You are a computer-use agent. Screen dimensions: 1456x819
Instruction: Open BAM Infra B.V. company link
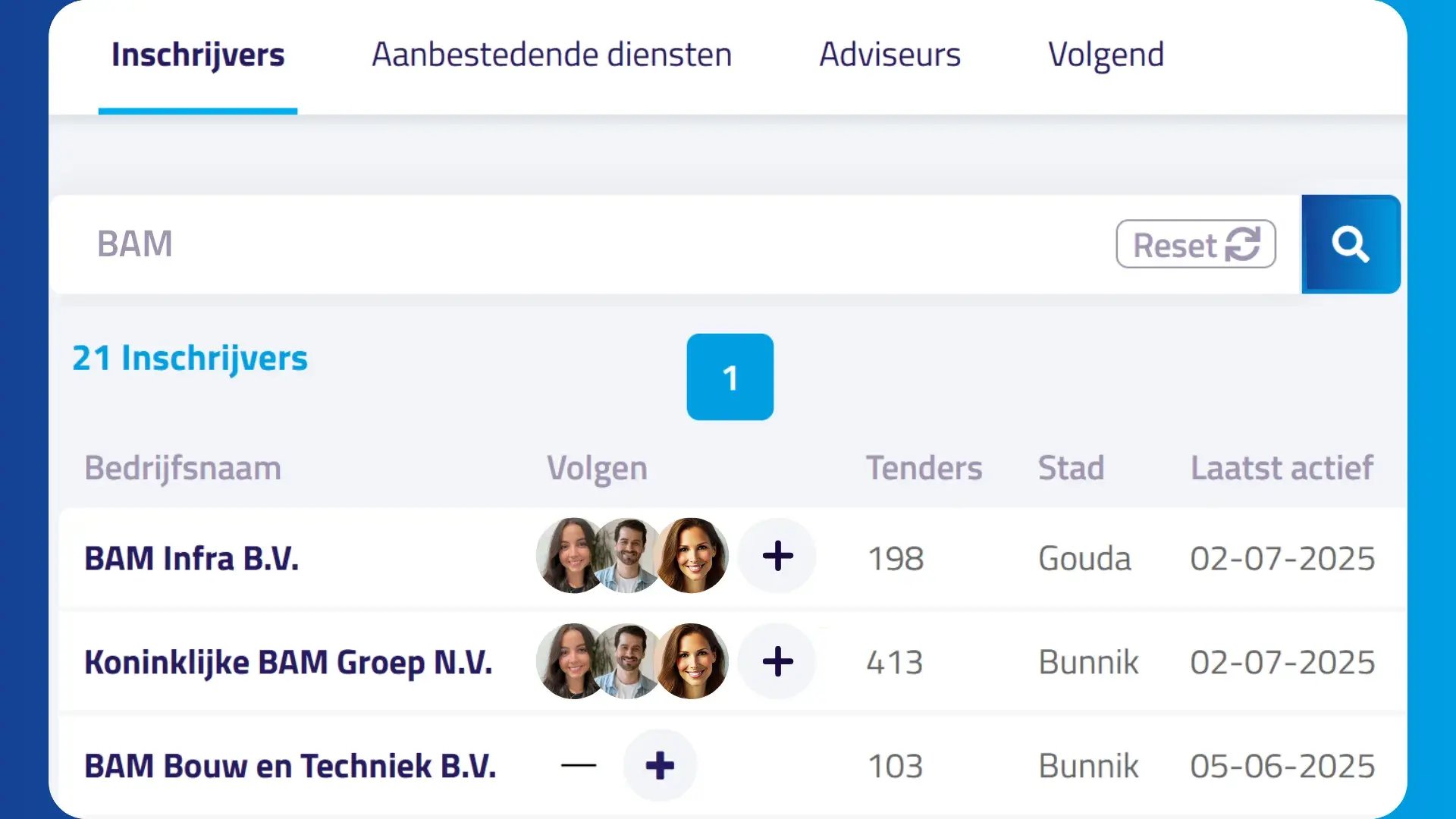[x=192, y=558]
